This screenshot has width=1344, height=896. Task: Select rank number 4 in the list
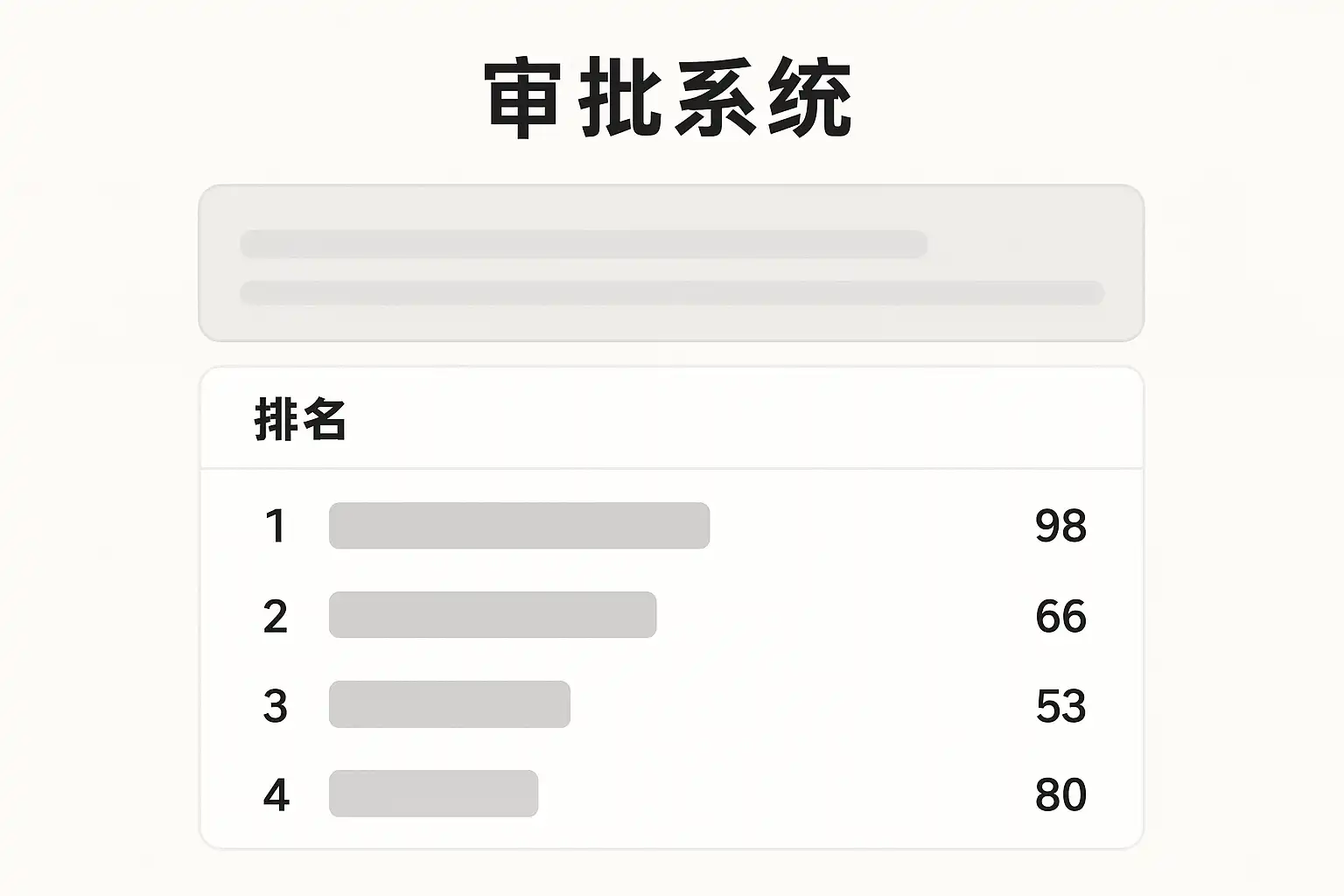coord(276,794)
